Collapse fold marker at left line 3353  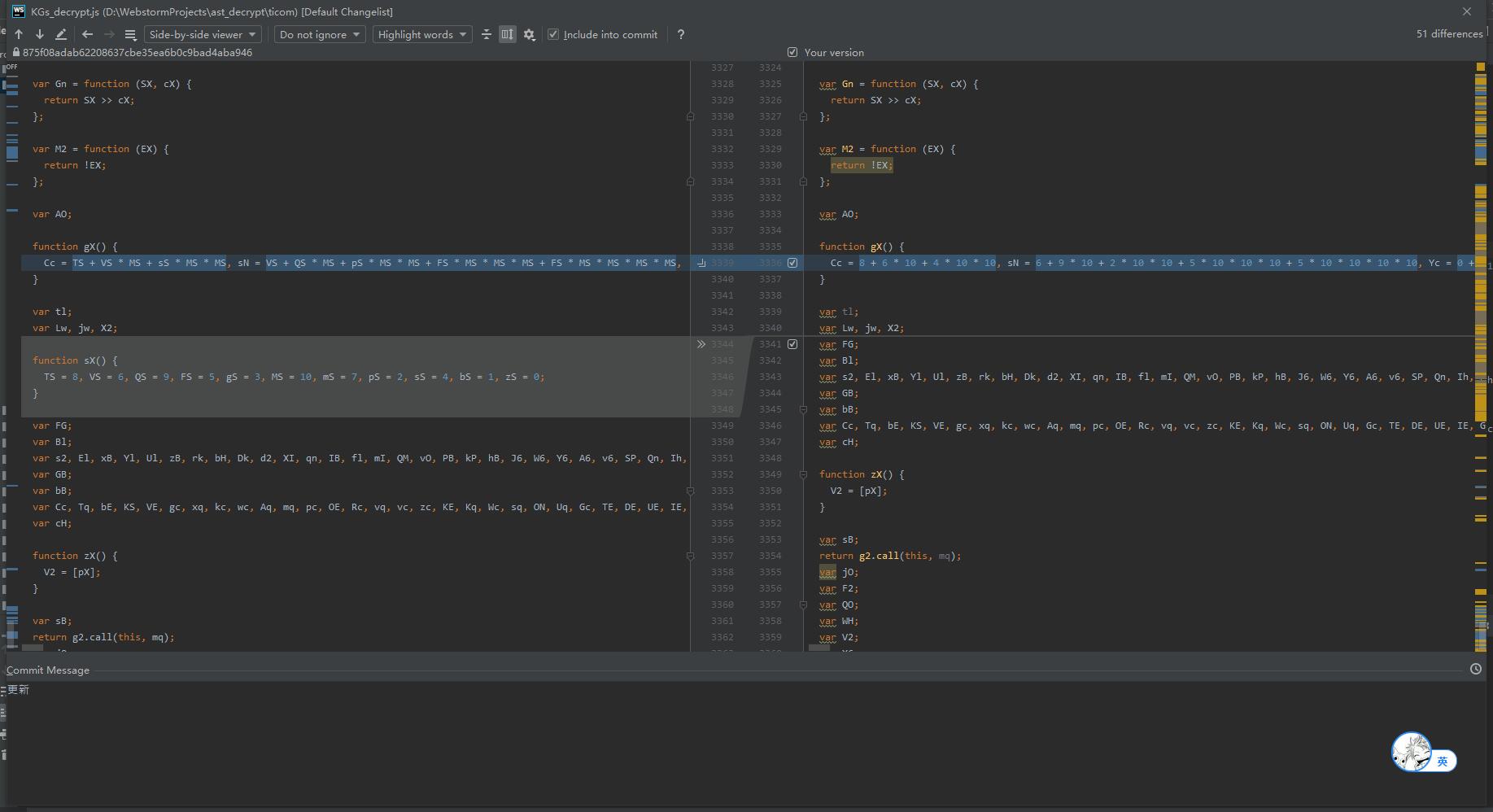click(691, 491)
